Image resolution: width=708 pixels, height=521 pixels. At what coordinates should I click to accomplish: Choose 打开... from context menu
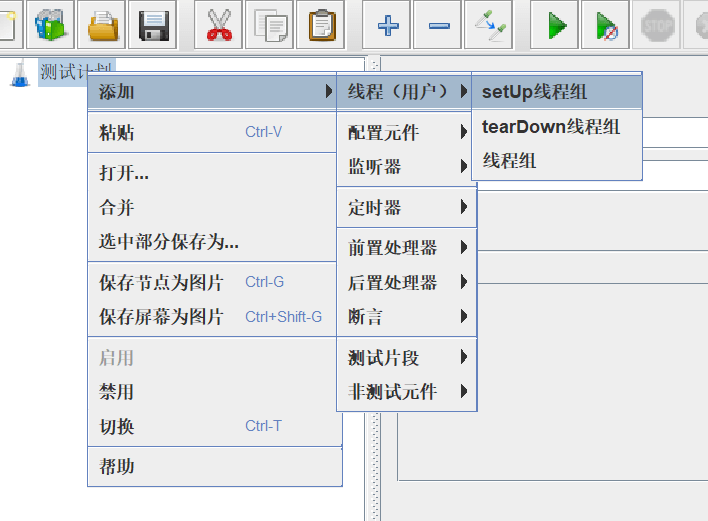click(x=212, y=173)
